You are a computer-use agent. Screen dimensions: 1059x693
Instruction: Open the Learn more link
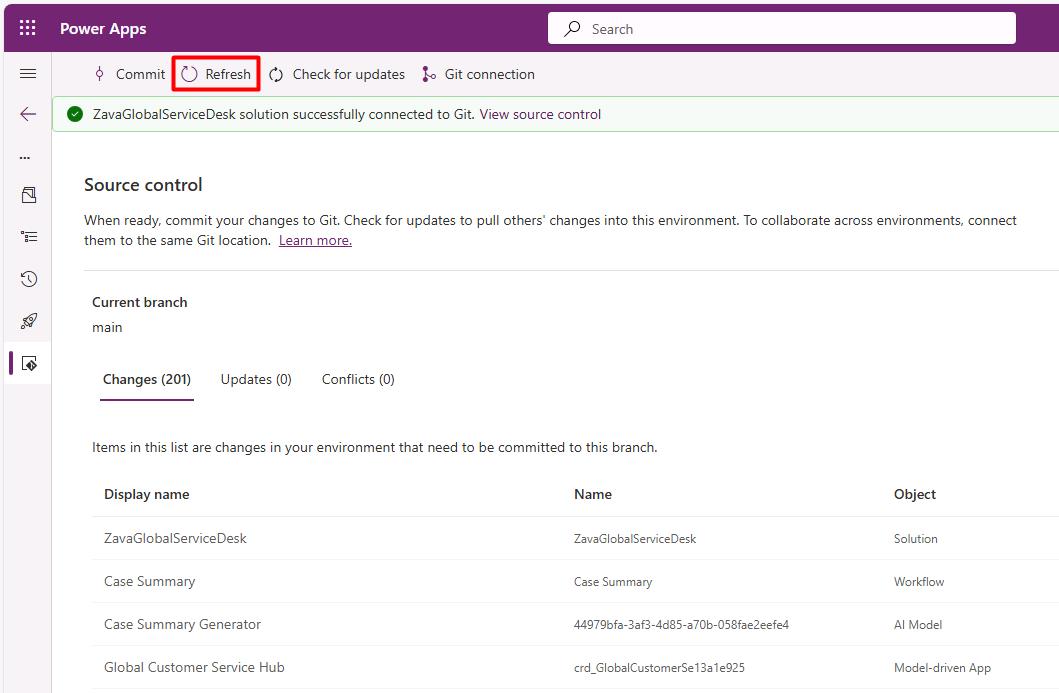(x=315, y=240)
